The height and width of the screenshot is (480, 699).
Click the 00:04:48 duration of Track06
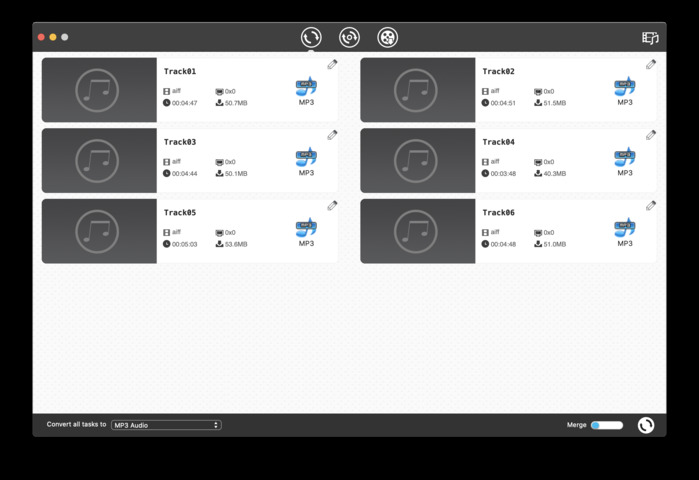(503, 244)
